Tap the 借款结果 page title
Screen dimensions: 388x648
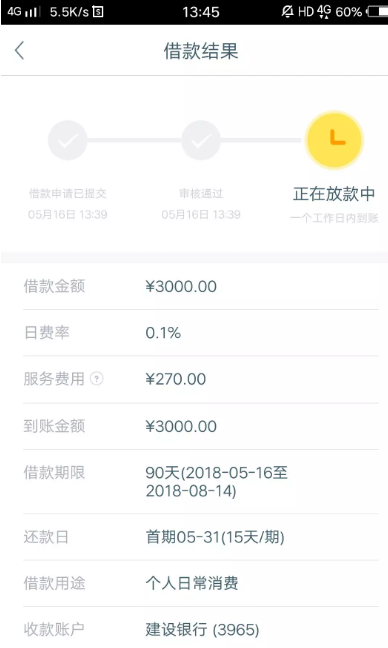(201, 51)
